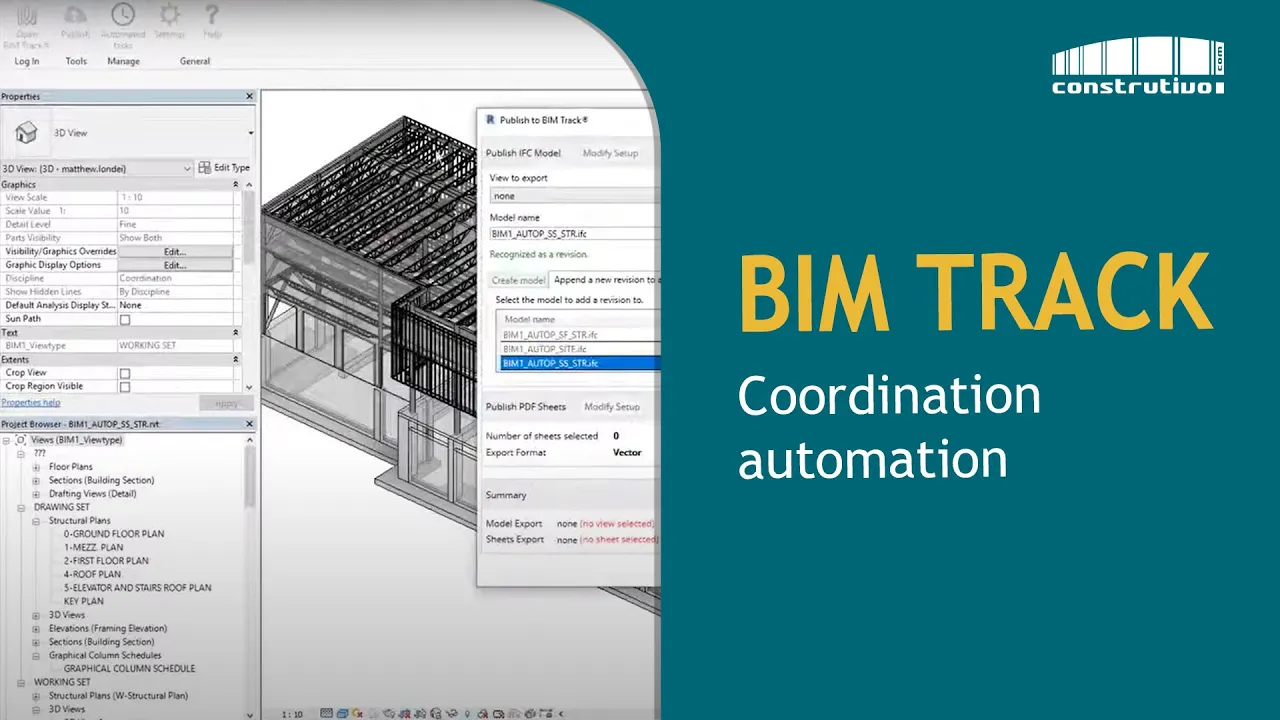Toggle the Crop View checkbox
The image size is (1280, 720).
pos(125,374)
